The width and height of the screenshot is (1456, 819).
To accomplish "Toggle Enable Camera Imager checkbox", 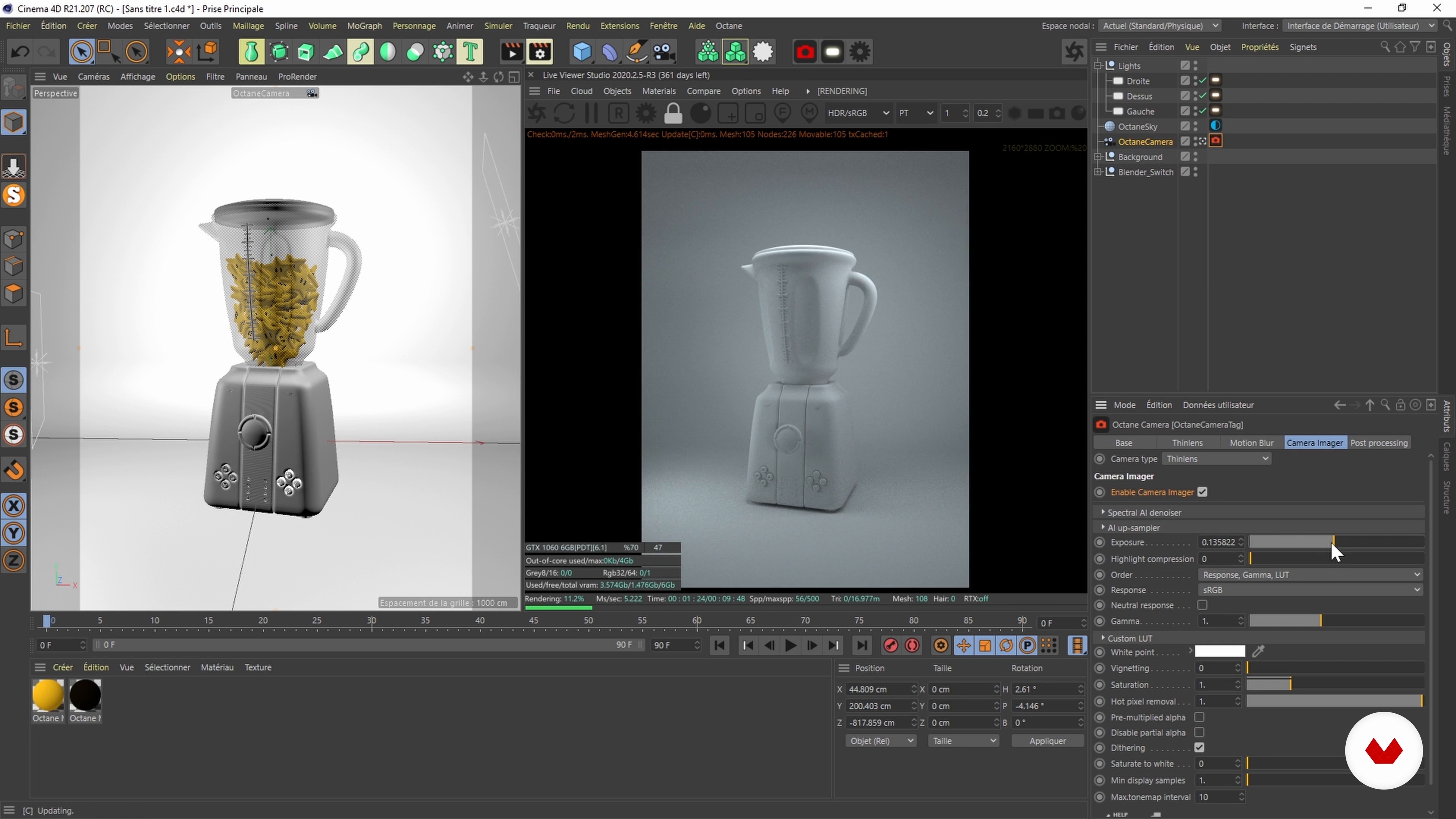I will (x=1202, y=492).
